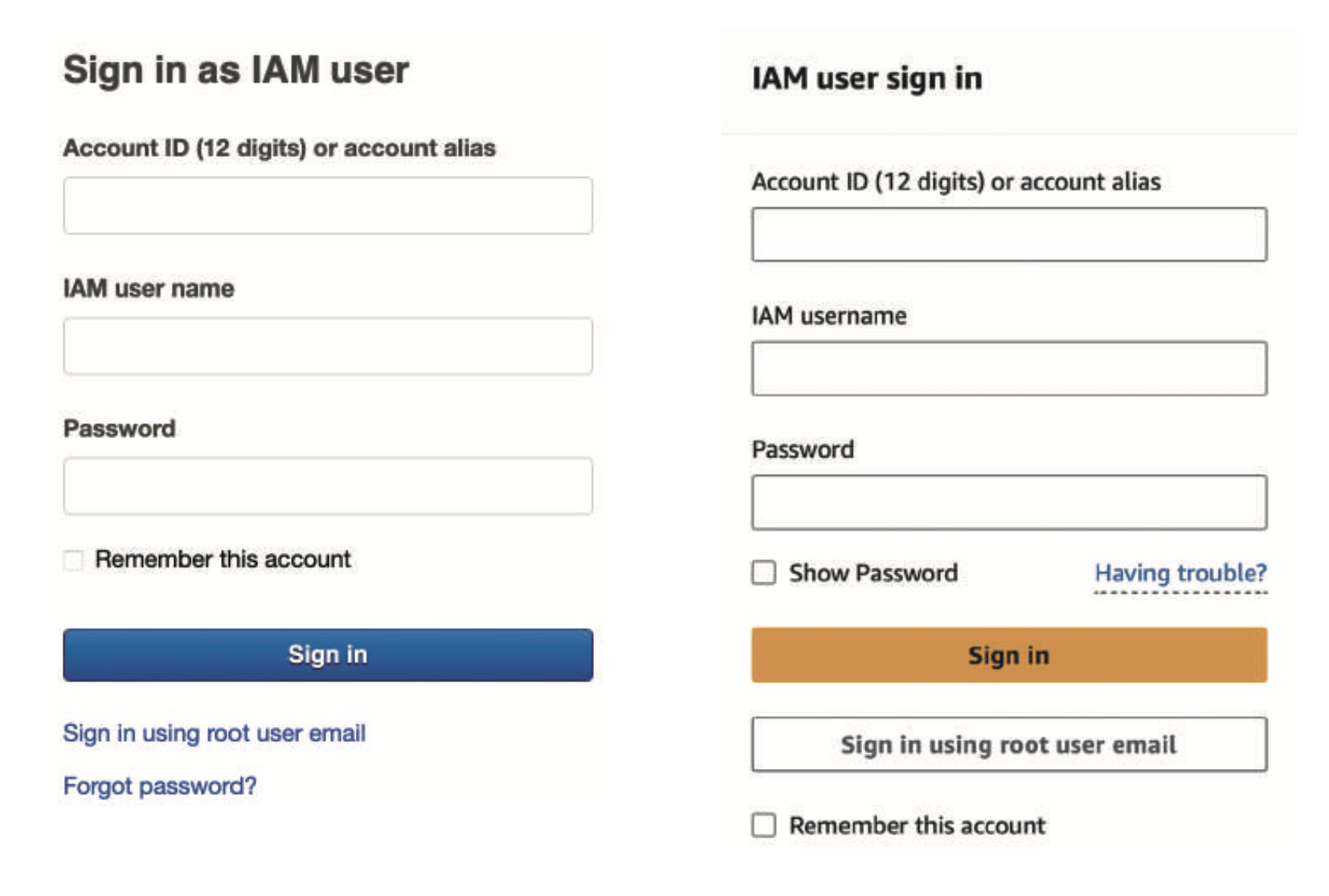
Task: Focus the Account ID field under 'Sign in as IAM user'
Action: pyautogui.click(x=328, y=206)
